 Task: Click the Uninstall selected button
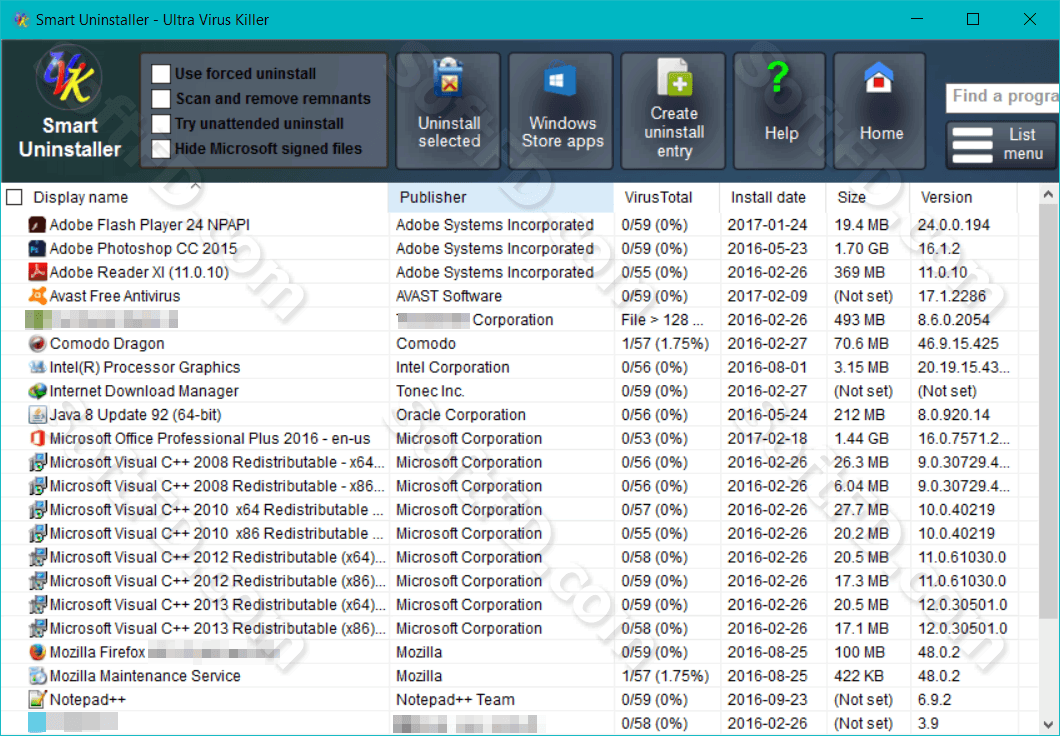[448, 111]
